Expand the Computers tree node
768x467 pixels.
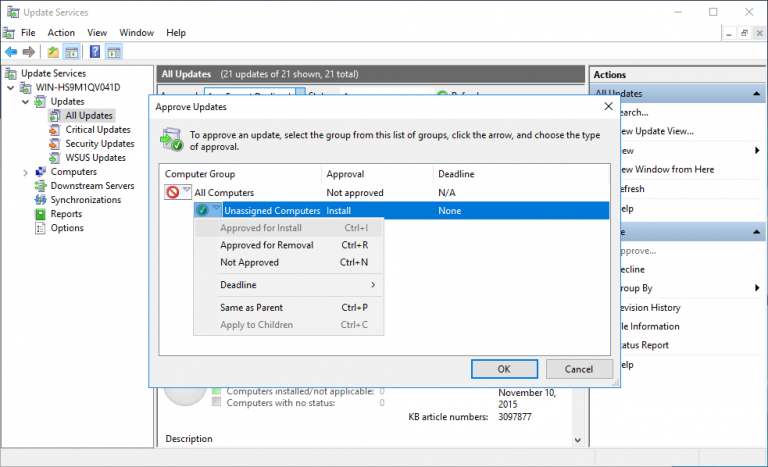point(25,172)
